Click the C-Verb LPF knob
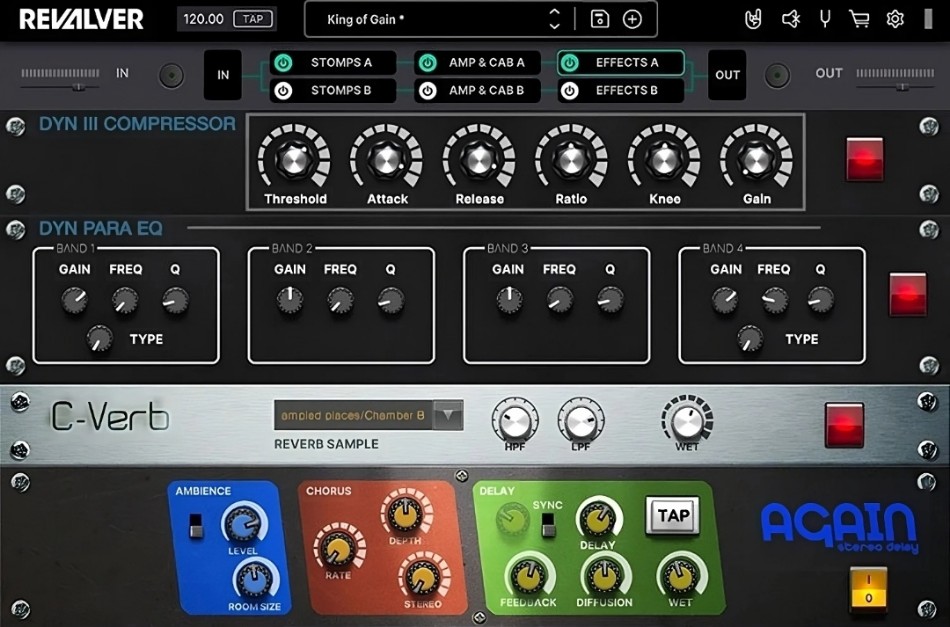 click(x=580, y=420)
